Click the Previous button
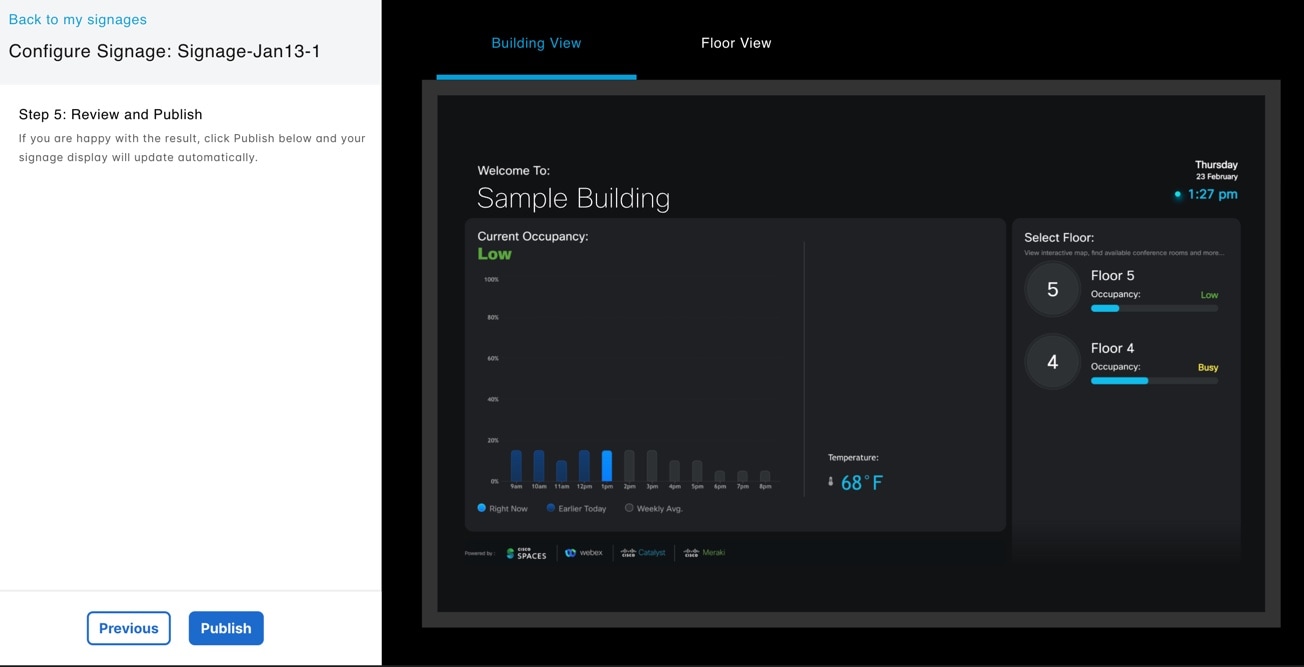 pos(129,628)
